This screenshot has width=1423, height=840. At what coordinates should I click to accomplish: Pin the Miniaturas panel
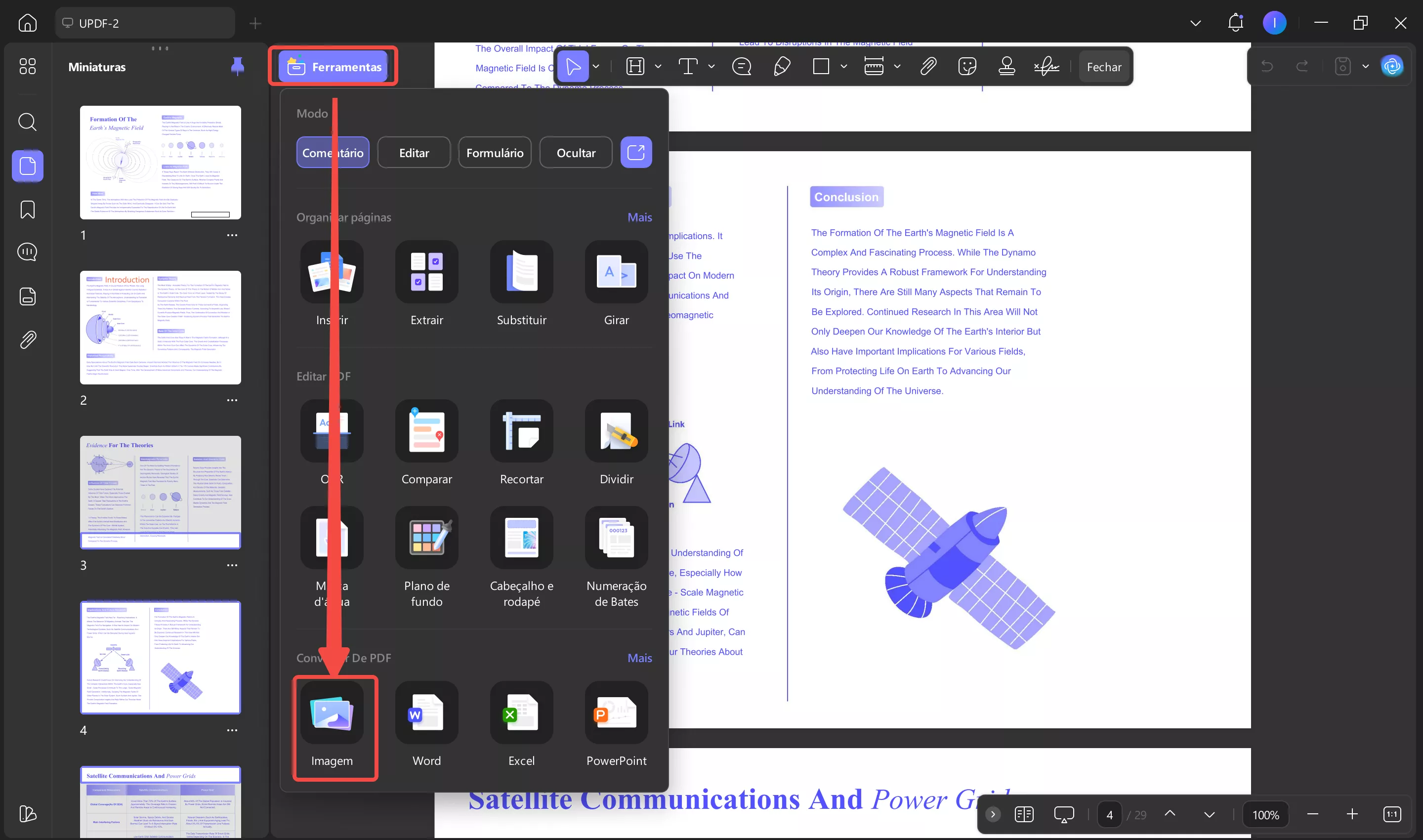[237, 66]
